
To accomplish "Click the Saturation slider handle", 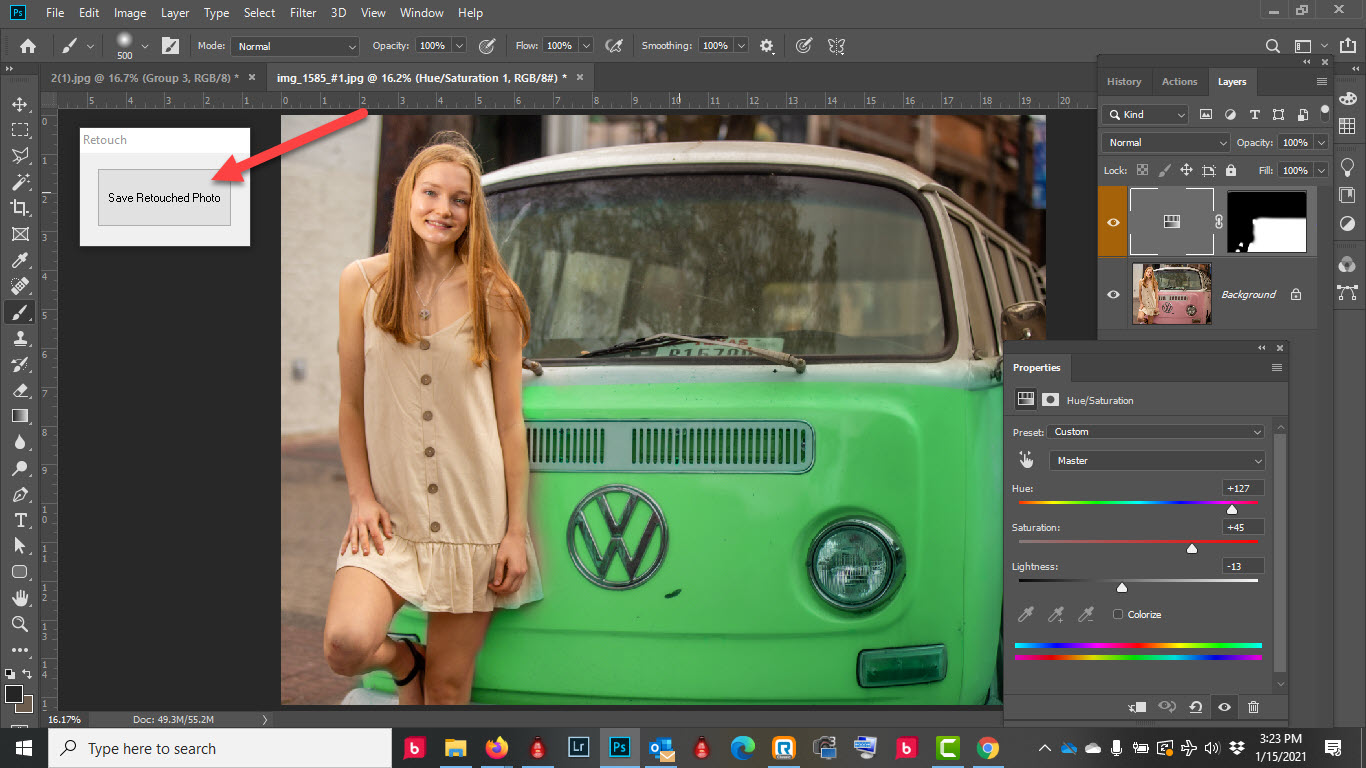I will pyautogui.click(x=1192, y=548).
